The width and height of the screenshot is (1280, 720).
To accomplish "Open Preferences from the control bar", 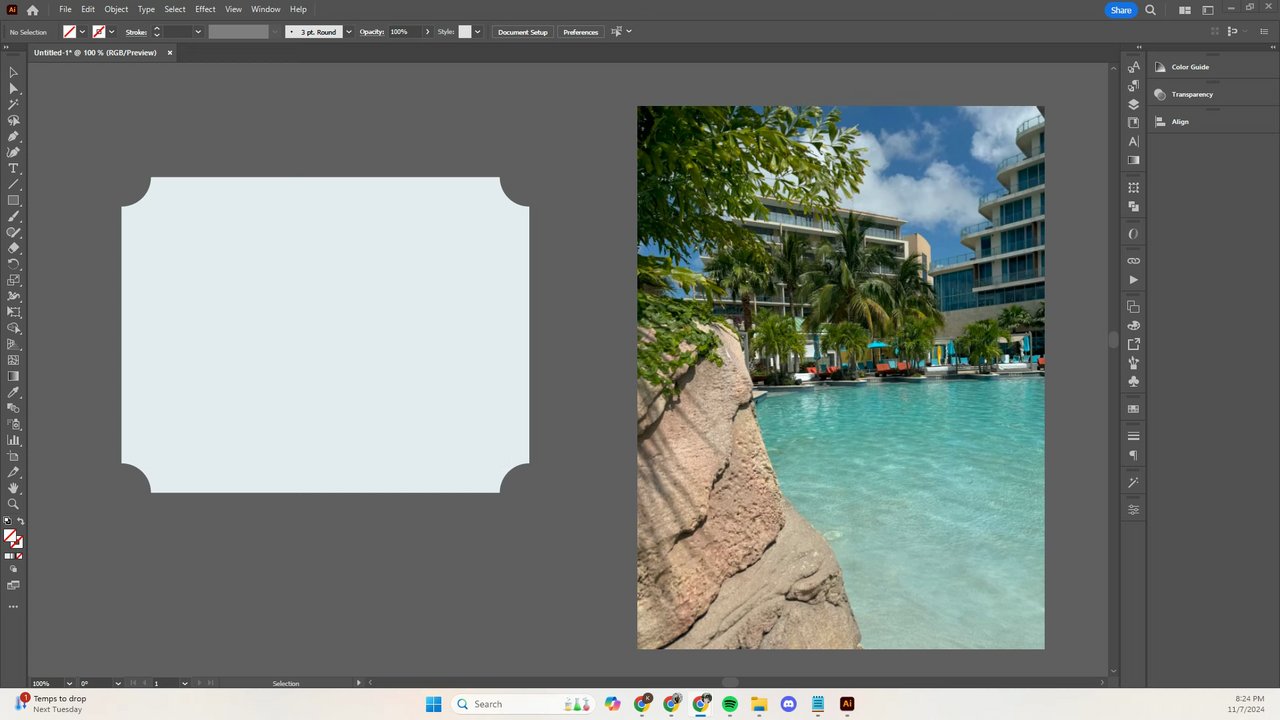I will coord(581,32).
